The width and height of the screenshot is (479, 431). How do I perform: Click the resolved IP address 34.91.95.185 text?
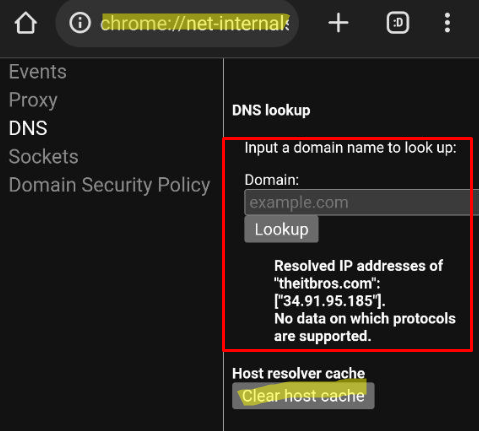click(x=330, y=301)
